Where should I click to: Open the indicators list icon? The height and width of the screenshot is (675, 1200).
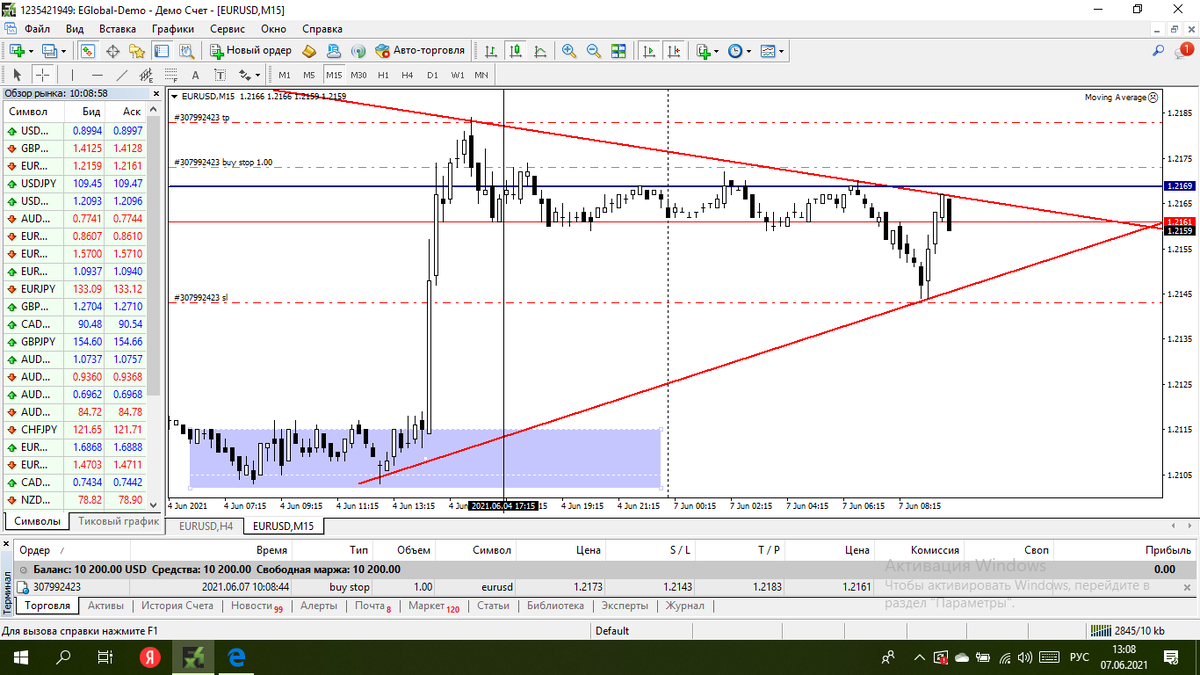704,50
